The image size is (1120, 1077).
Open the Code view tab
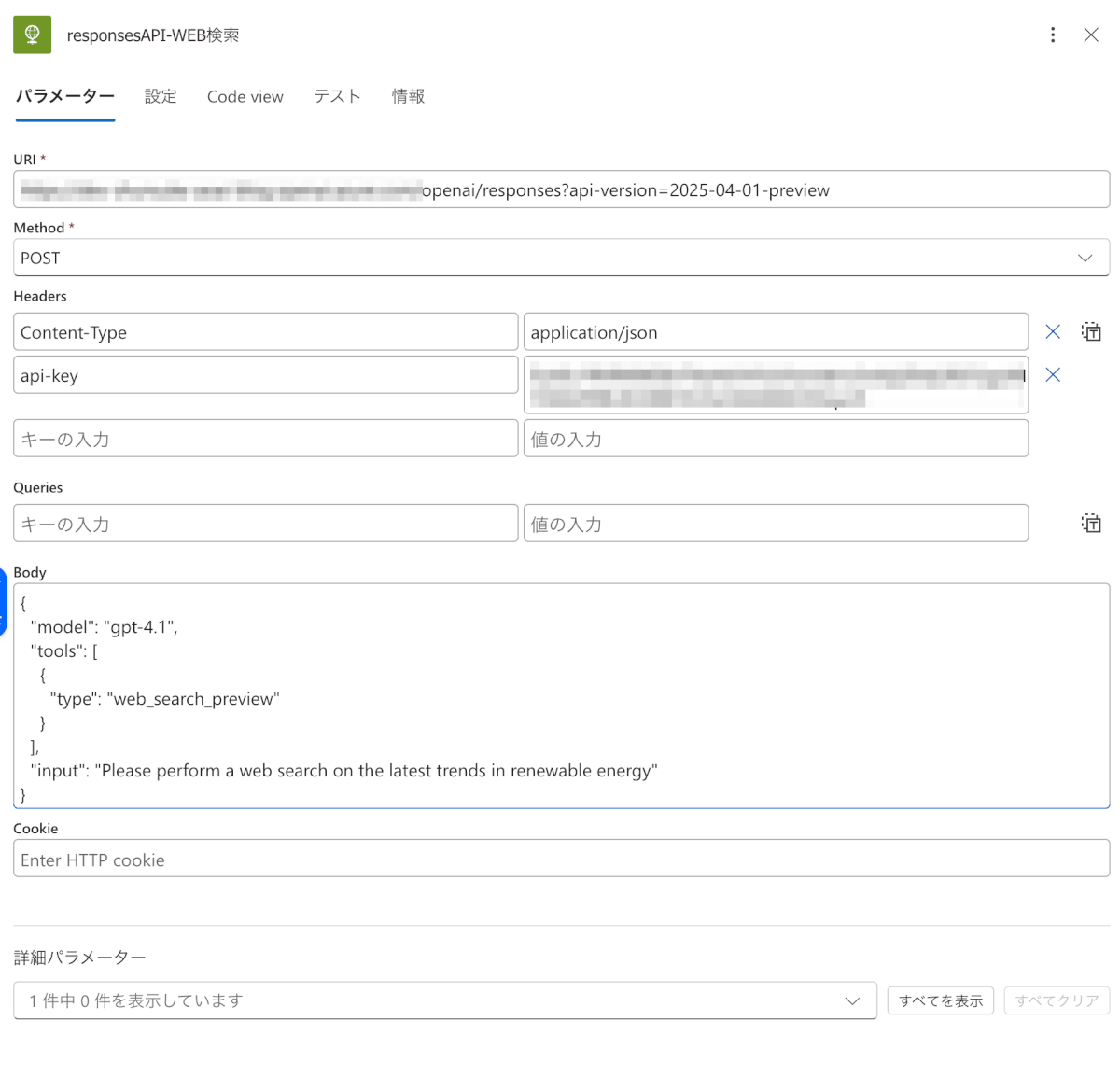tap(245, 96)
